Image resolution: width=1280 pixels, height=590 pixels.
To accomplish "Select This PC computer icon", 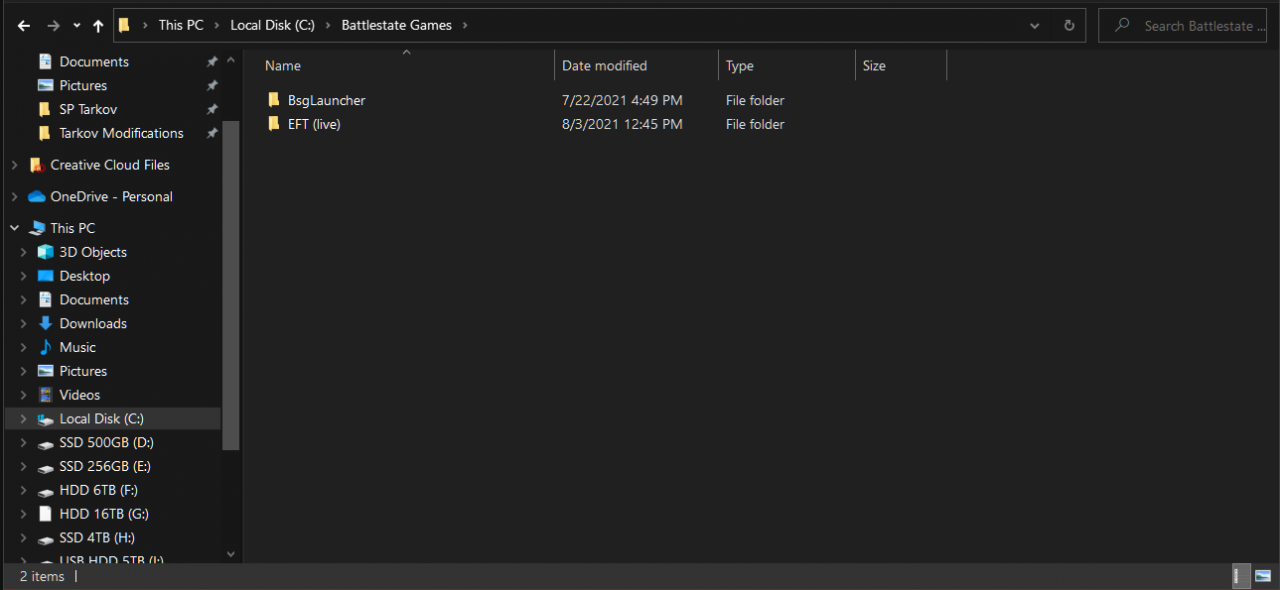I will (37, 228).
